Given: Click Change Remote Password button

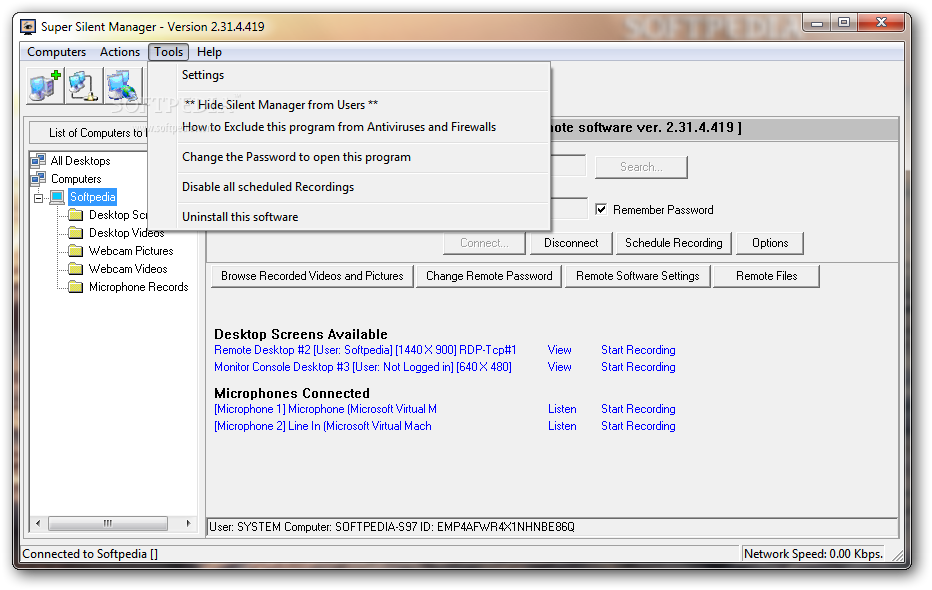Looking at the screenshot, I should [x=489, y=276].
